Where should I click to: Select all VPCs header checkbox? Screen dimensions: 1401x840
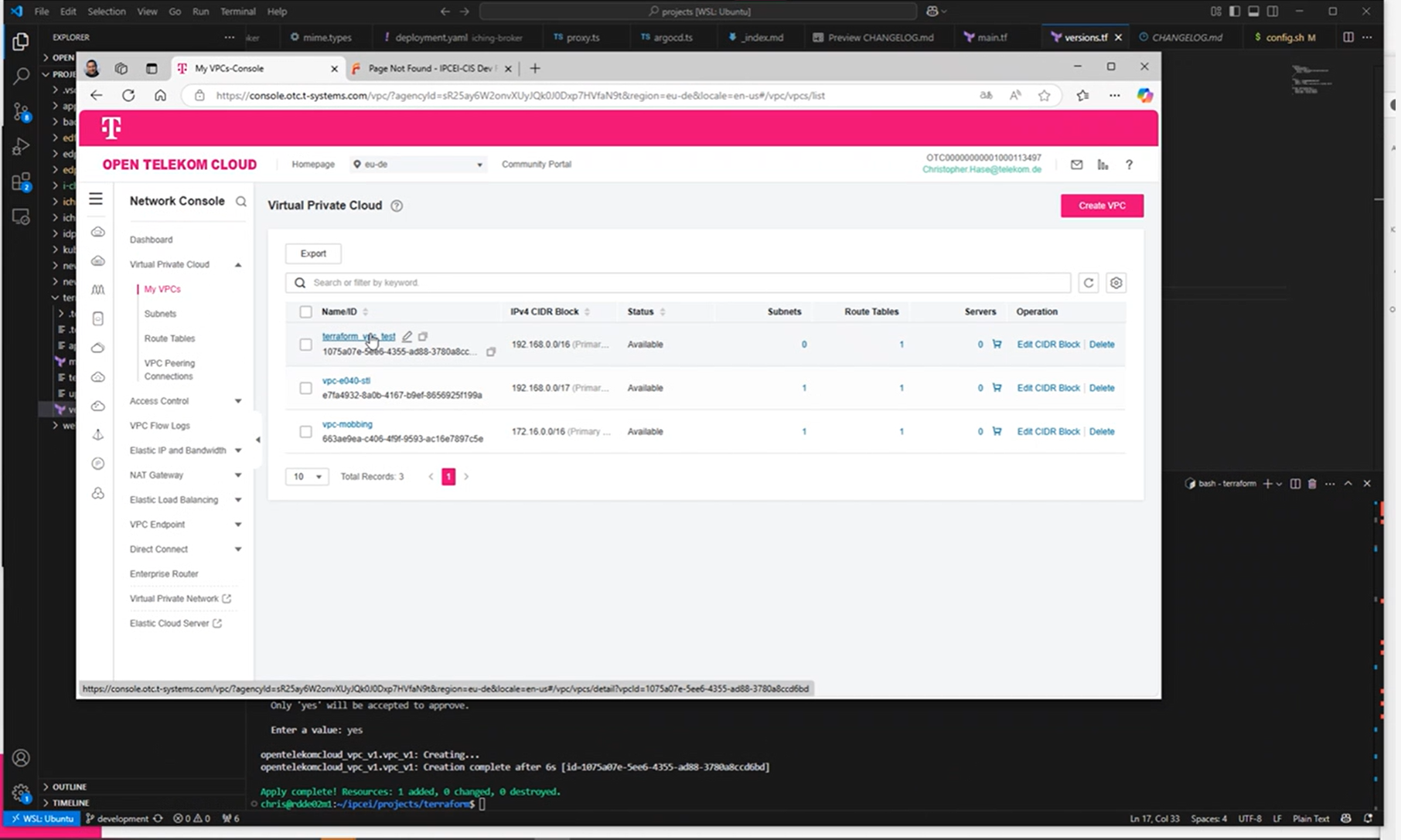coord(305,312)
